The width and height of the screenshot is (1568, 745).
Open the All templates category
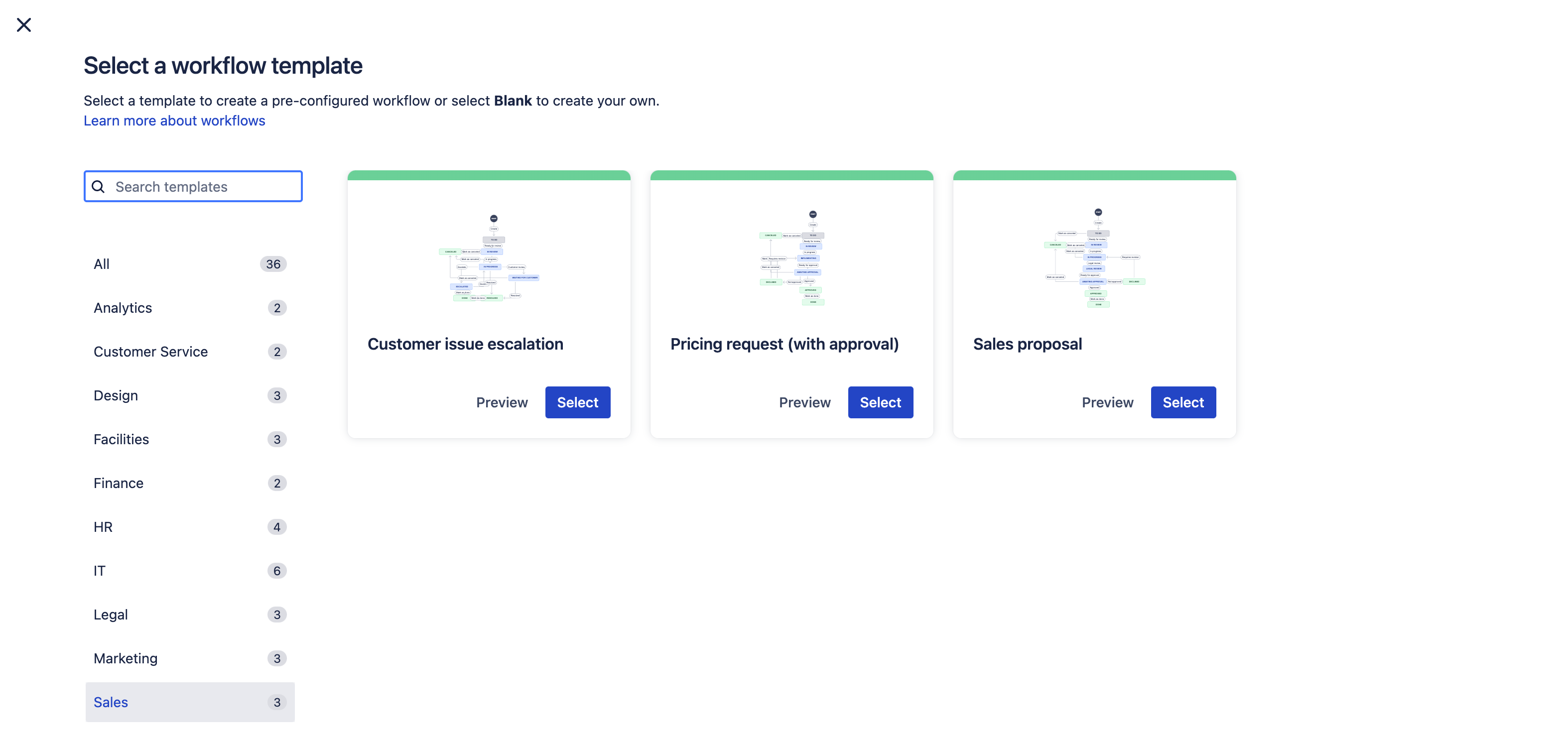pos(101,263)
